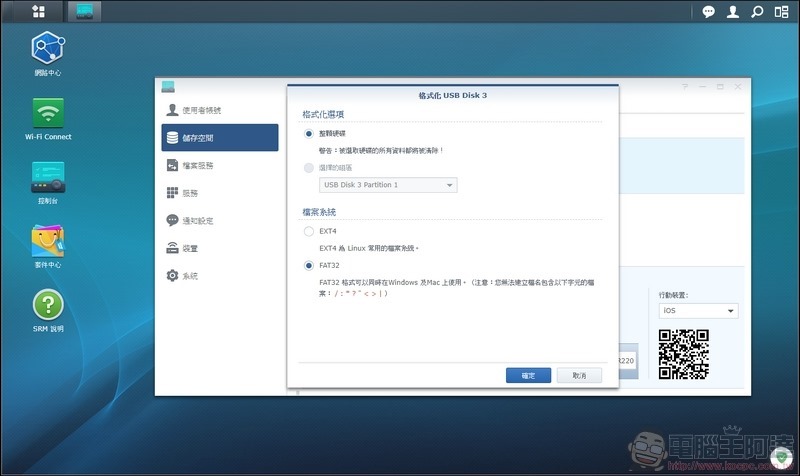
Task: Launch the Wi-Fi Connect desktop icon
Action: click(48, 119)
